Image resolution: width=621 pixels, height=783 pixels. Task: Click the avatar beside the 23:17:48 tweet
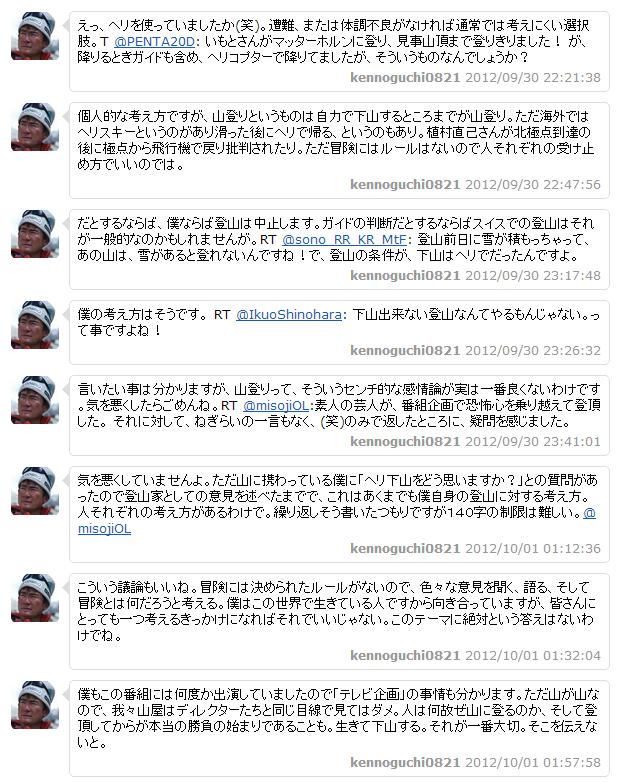[35, 234]
